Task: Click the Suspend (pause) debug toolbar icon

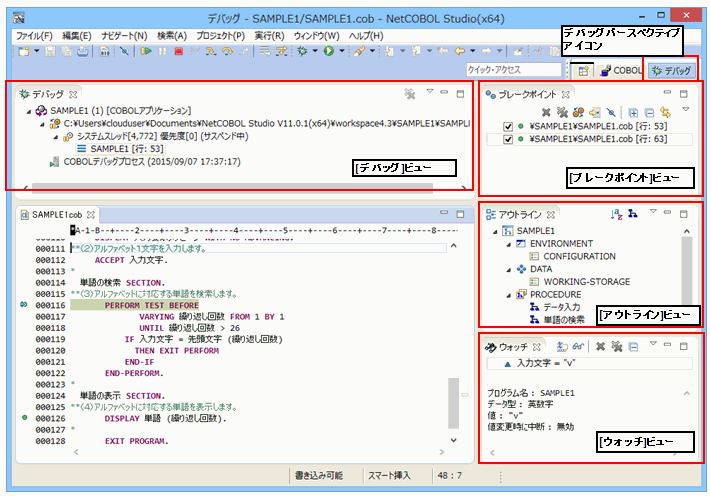Action: 162,52
